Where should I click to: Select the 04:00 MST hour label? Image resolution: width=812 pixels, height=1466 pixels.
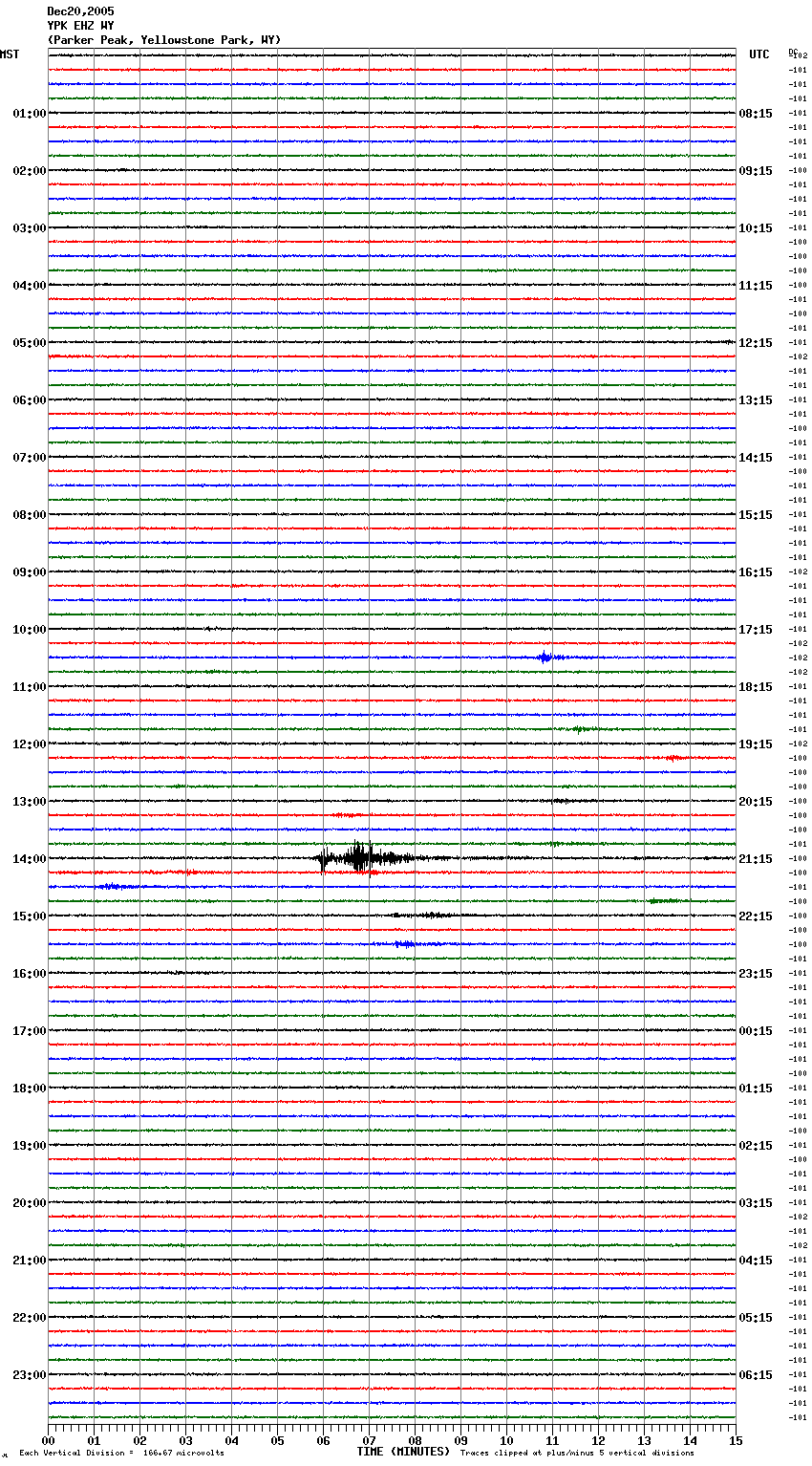[30, 286]
